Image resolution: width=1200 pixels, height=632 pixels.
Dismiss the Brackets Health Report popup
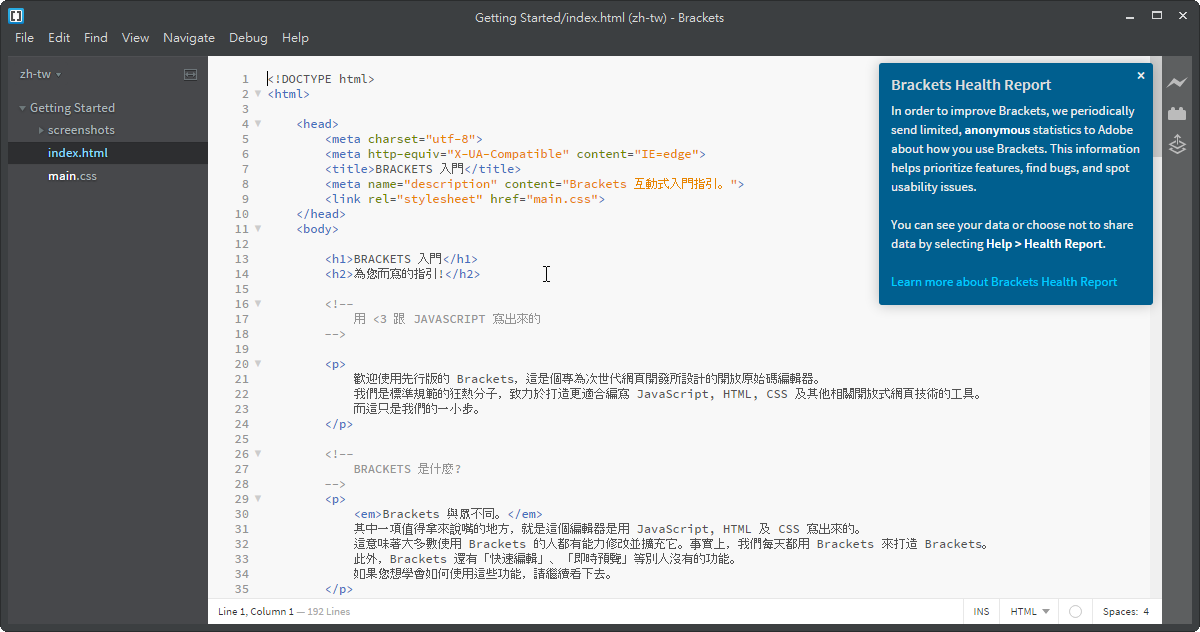(1141, 75)
